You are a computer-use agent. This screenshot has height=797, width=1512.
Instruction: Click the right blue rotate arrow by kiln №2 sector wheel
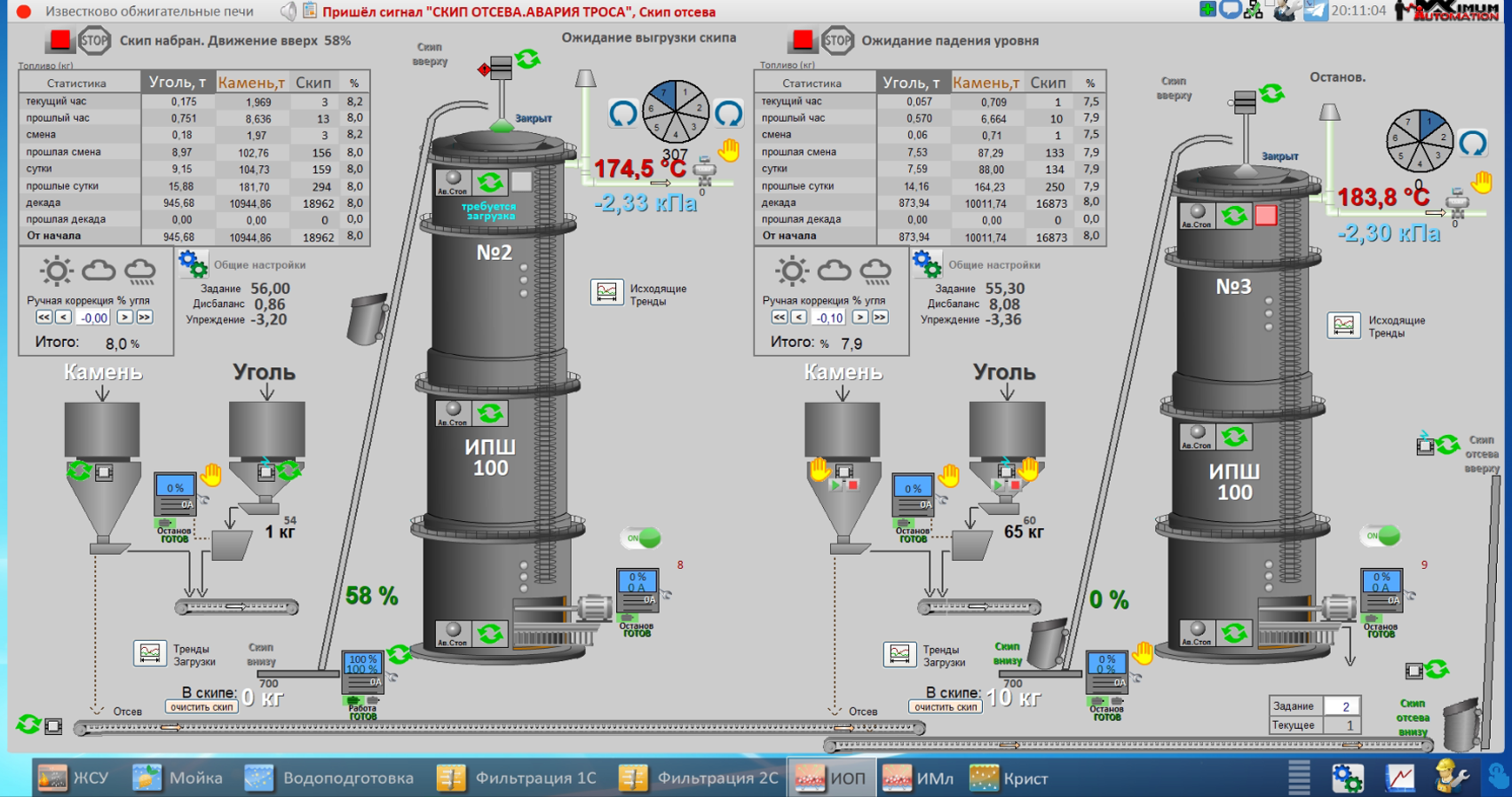click(729, 113)
